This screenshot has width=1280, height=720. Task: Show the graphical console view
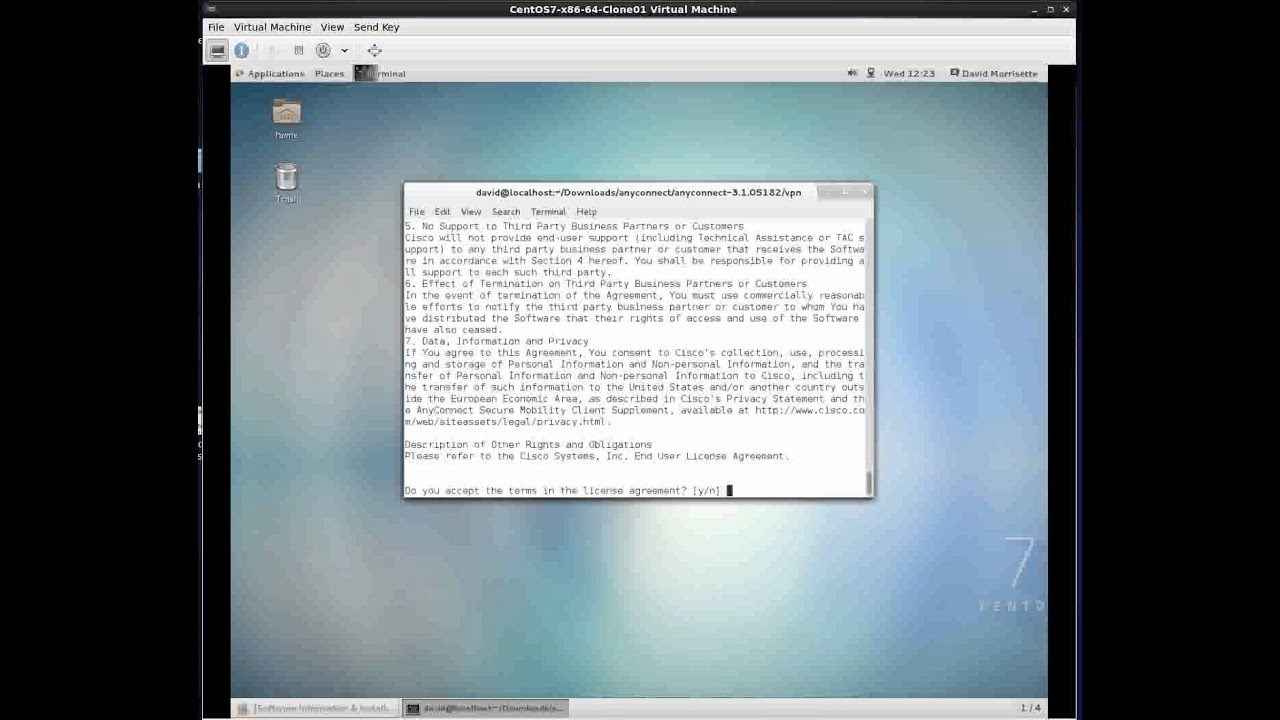click(x=217, y=50)
